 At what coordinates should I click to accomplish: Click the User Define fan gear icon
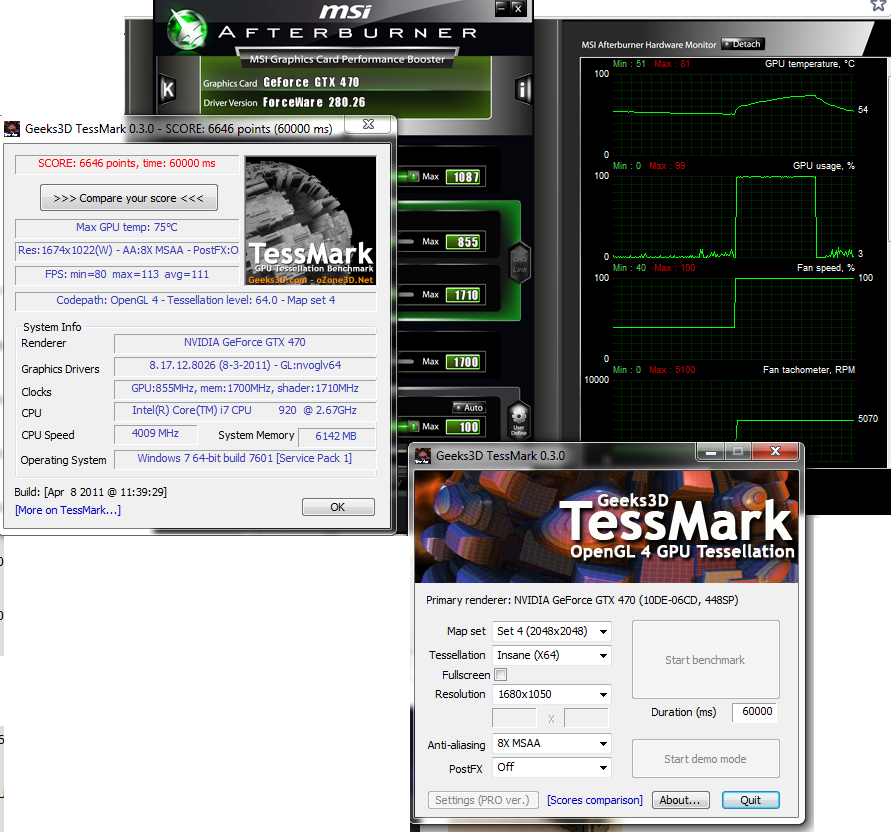point(519,420)
